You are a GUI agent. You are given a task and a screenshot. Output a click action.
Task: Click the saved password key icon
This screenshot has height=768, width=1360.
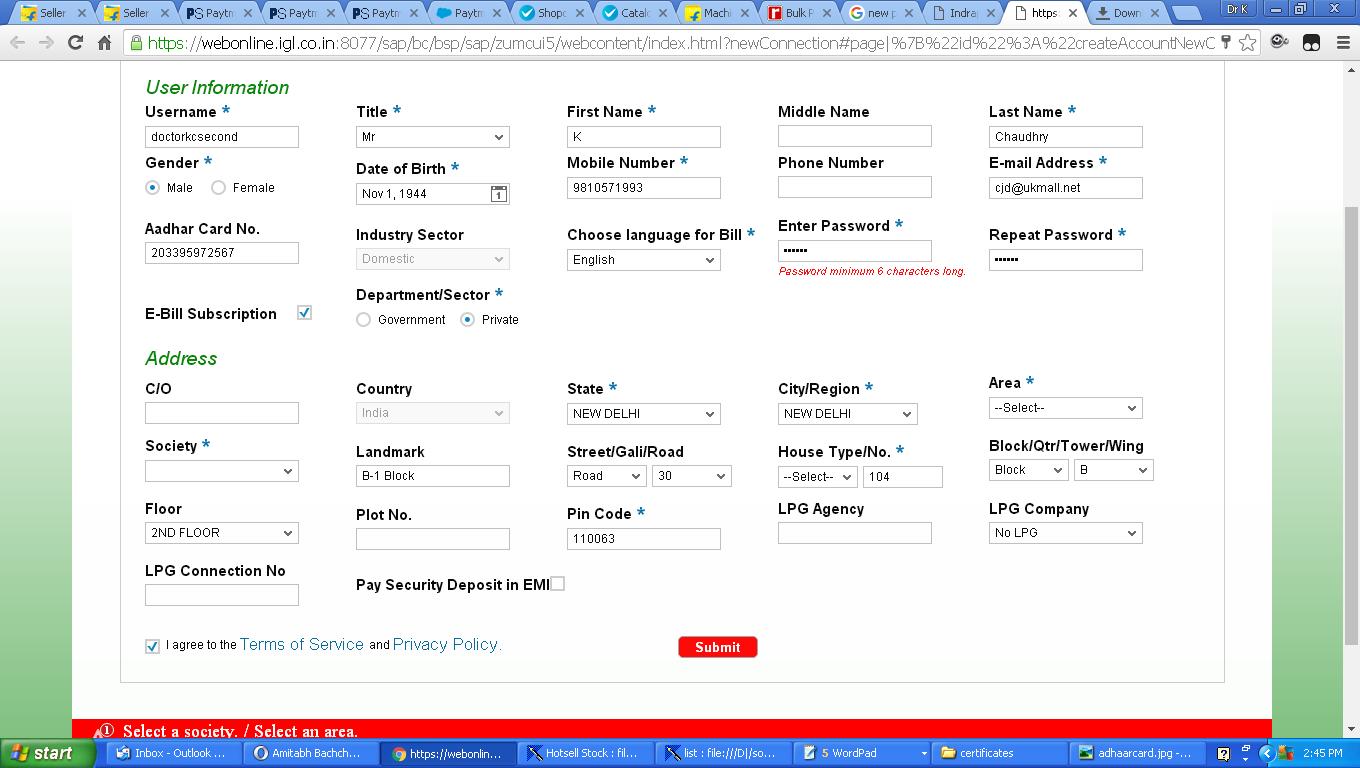point(1226,43)
